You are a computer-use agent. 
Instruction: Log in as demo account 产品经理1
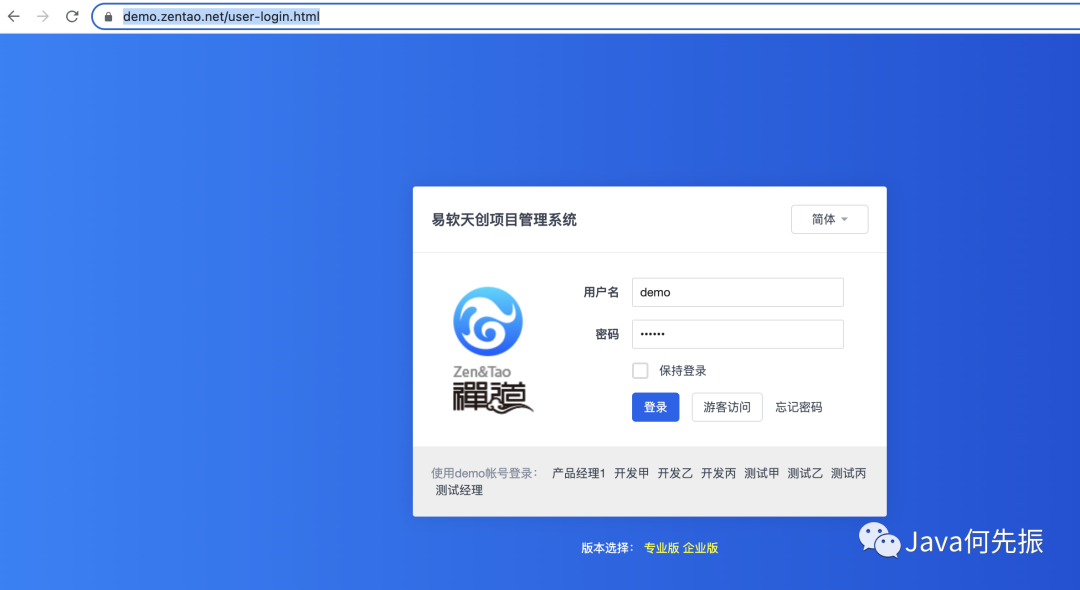579,474
